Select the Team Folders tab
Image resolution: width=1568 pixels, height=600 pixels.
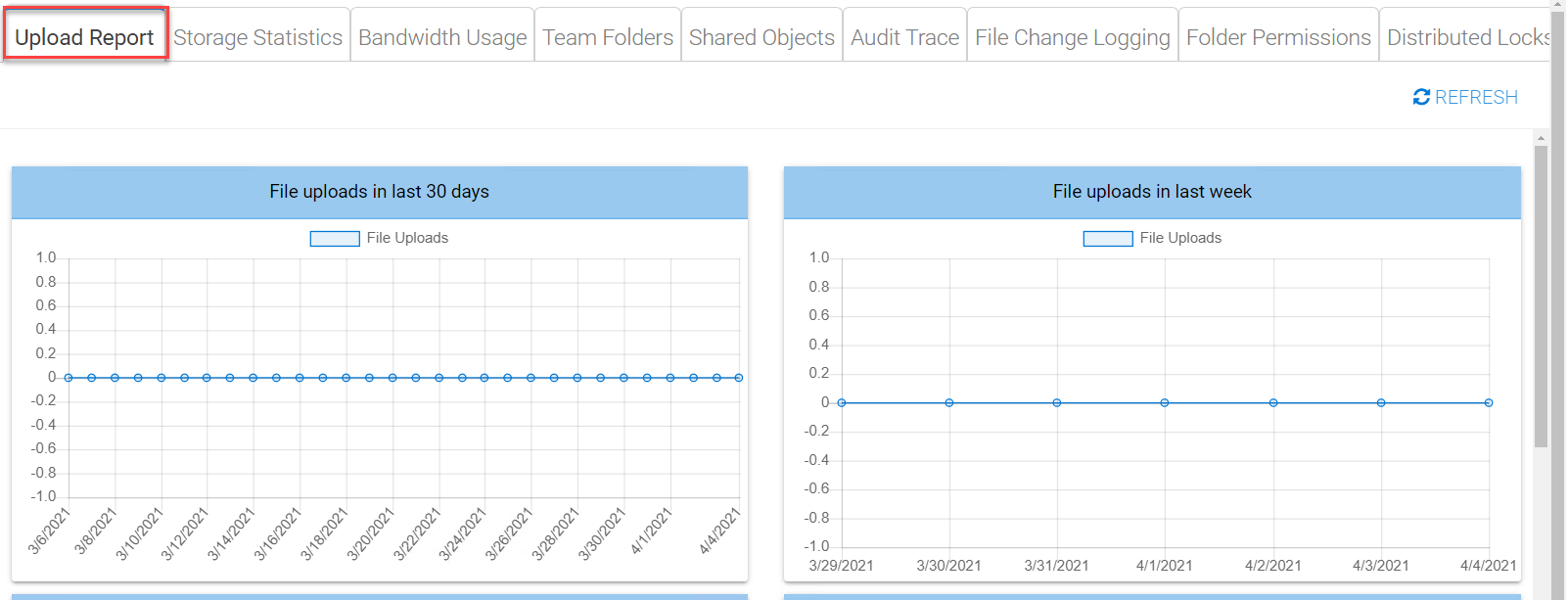coord(608,37)
